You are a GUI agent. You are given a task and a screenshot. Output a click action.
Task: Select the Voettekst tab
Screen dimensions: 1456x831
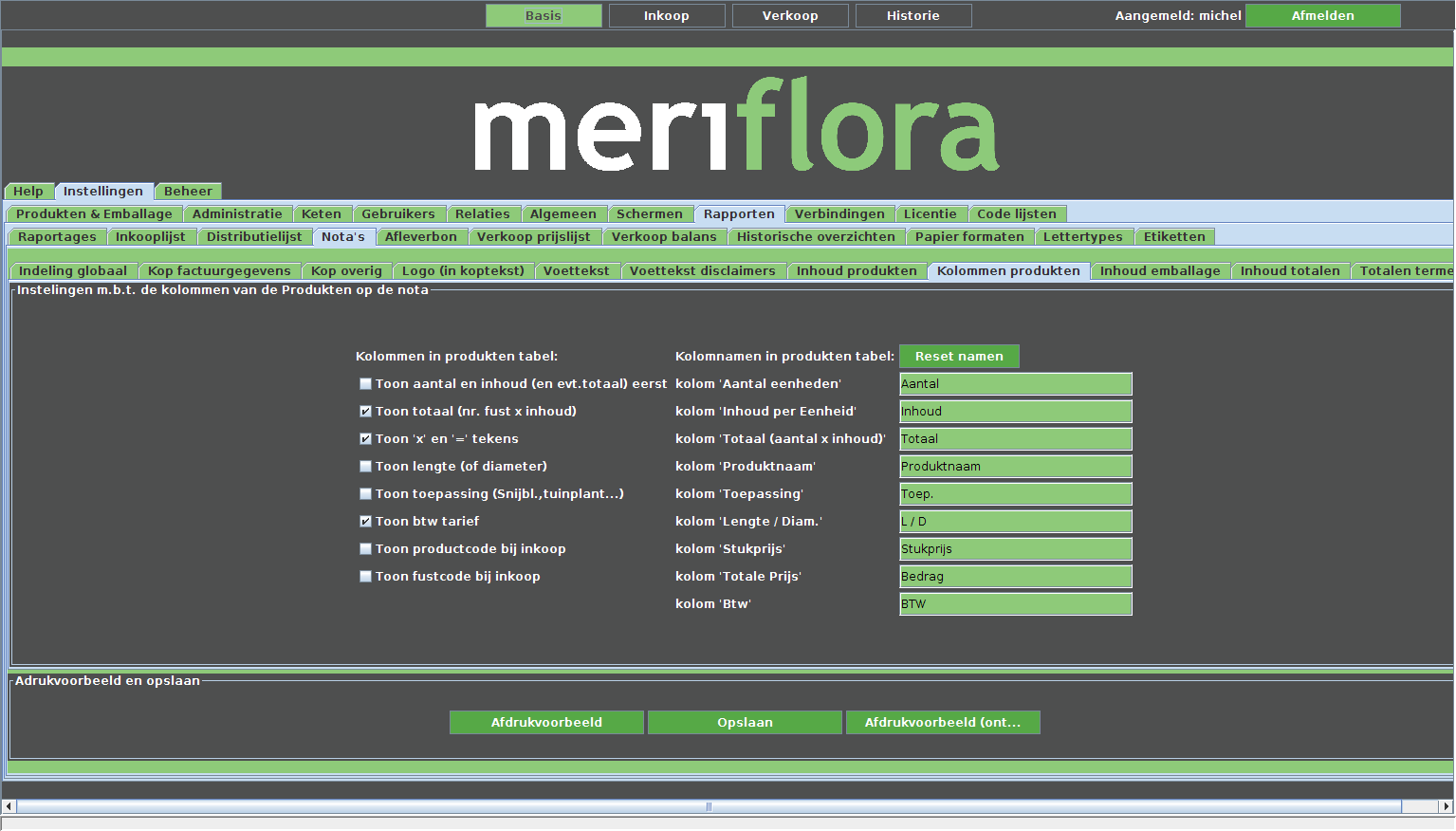(x=576, y=271)
